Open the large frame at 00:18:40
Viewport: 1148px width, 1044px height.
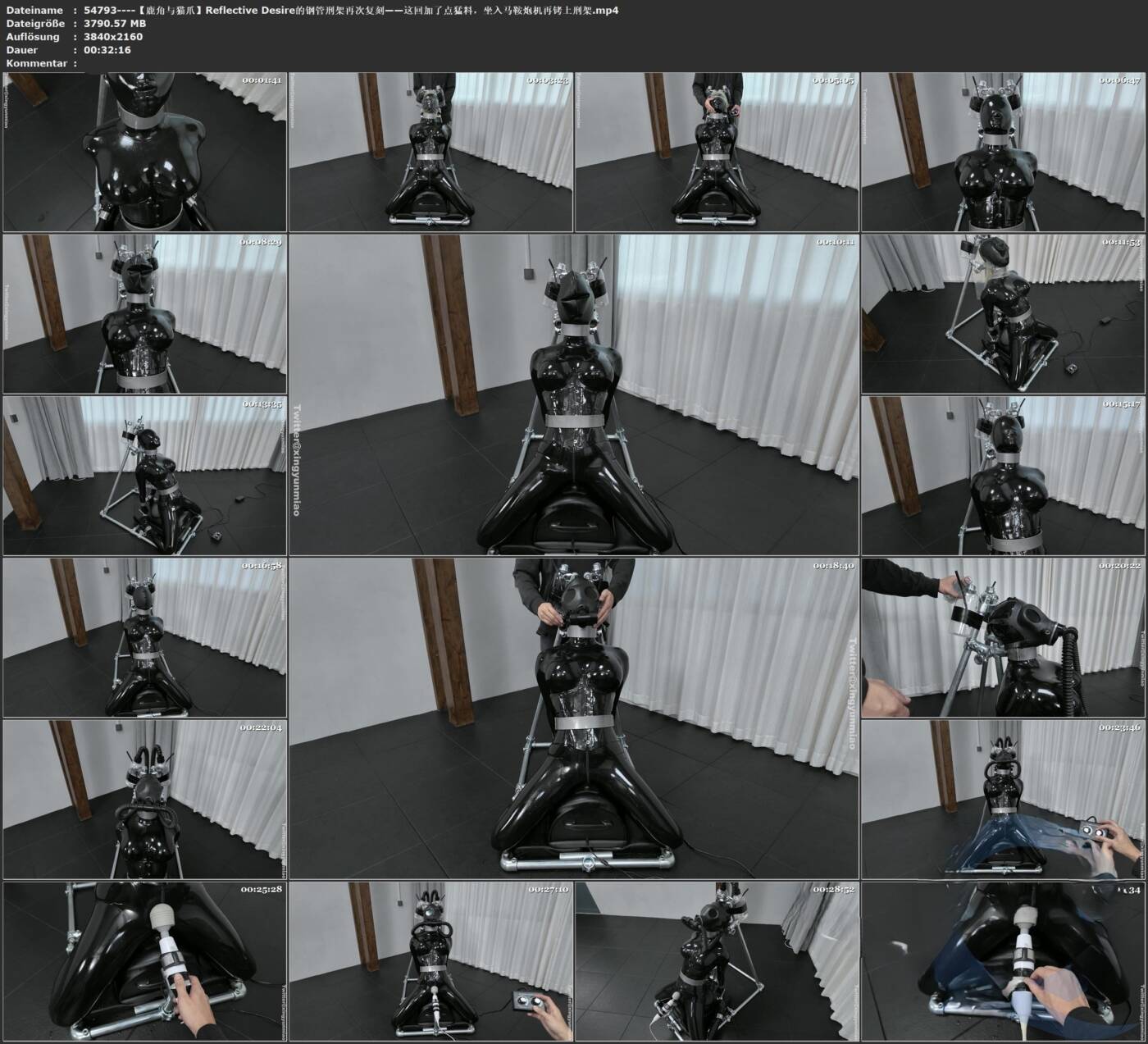[574, 718]
